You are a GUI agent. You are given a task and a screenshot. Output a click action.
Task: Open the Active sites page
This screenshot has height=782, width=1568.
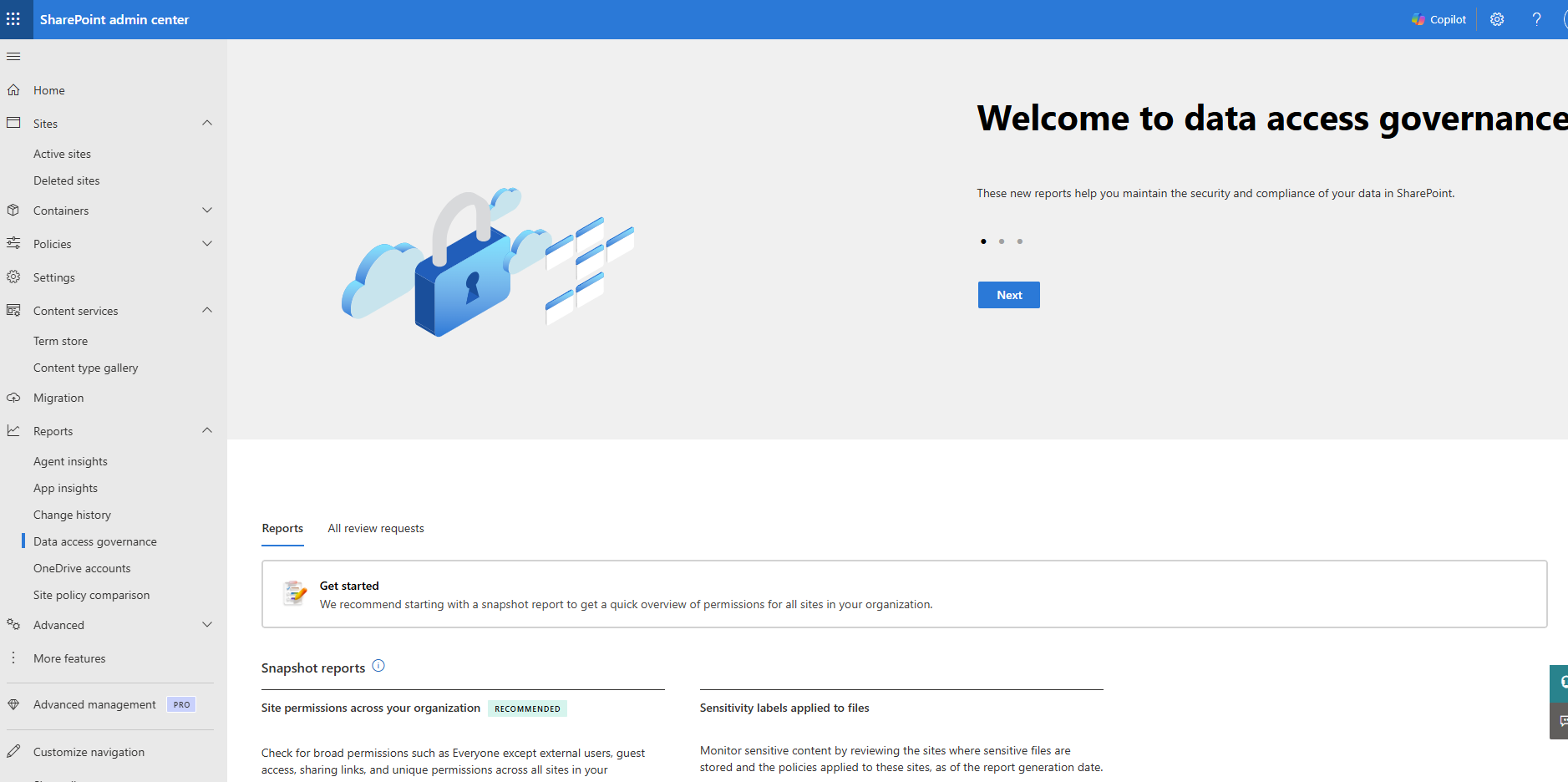pos(62,153)
